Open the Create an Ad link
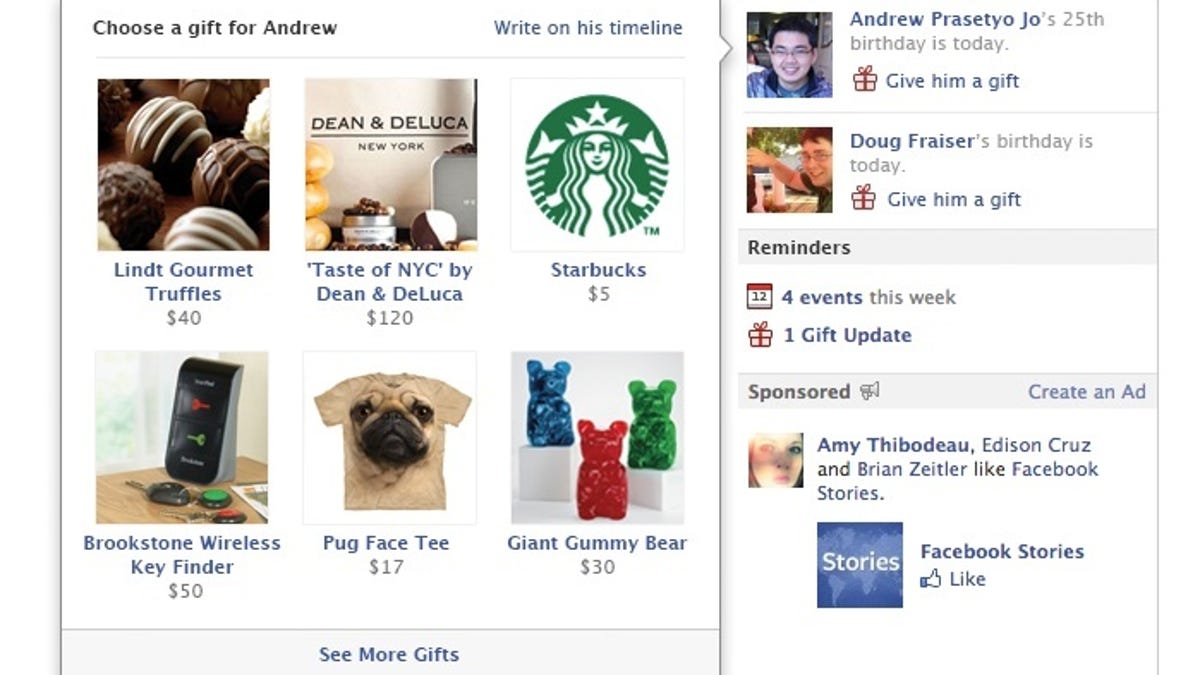The width and height of the screenshot is (1200, 675). pyautogui.click(x=1087, y=392)
